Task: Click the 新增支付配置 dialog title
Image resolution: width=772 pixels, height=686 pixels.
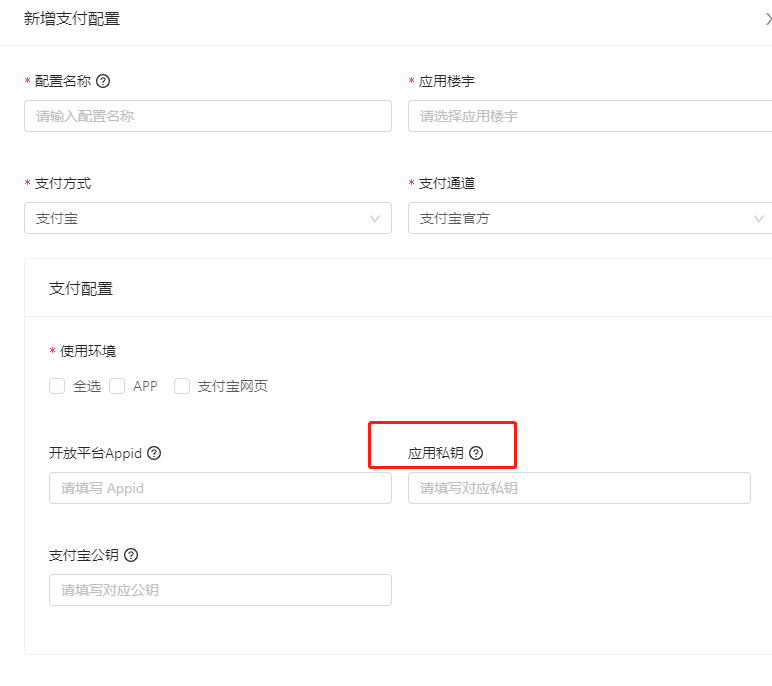Action: [72, 19]
